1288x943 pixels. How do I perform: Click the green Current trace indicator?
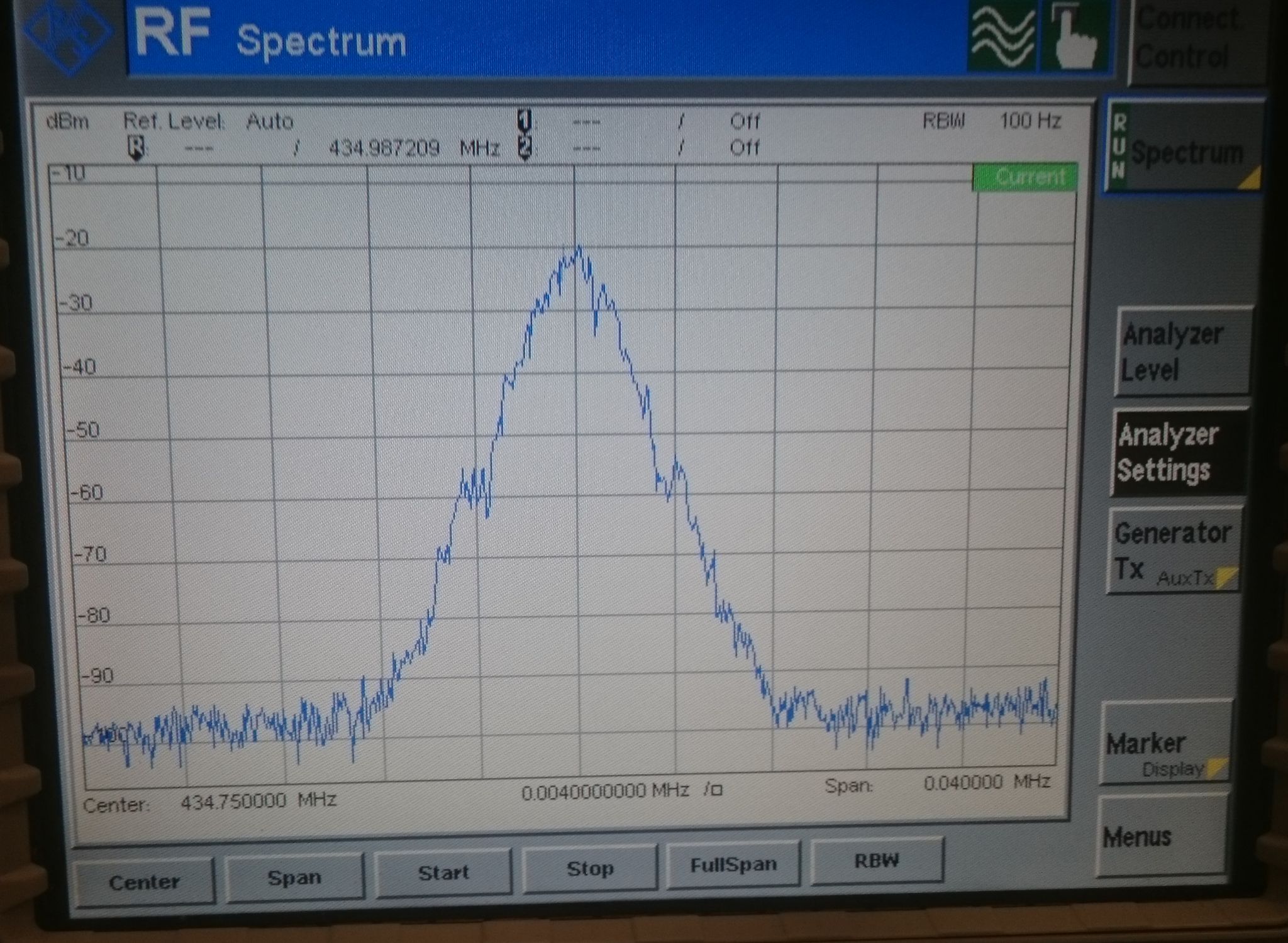[x=1025, y=177]
